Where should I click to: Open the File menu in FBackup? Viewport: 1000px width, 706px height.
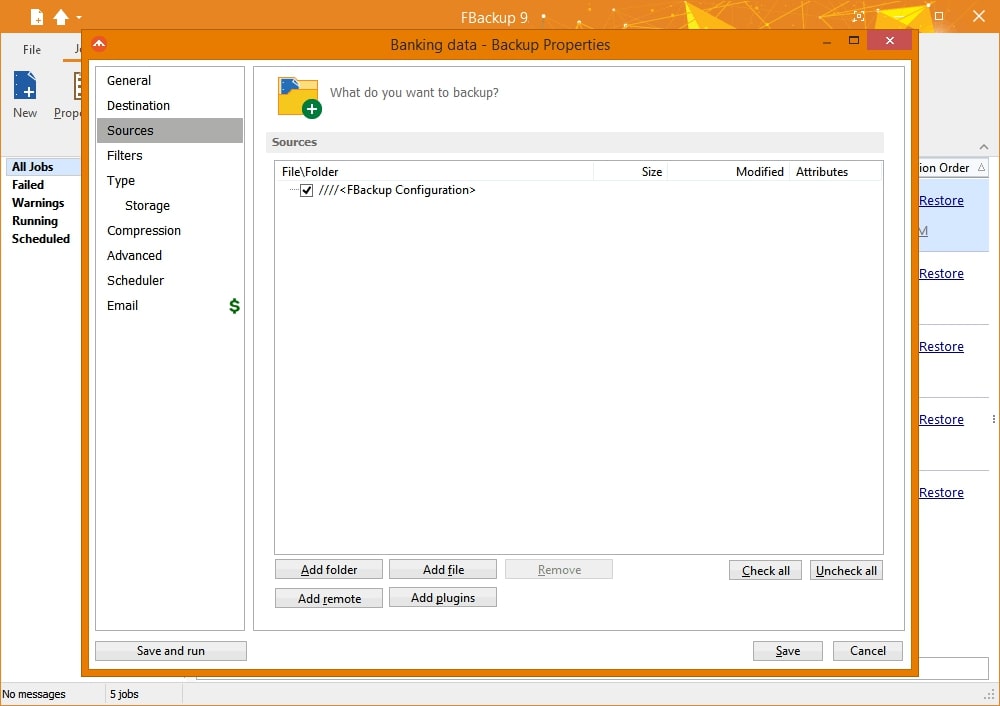click(32, 50)
